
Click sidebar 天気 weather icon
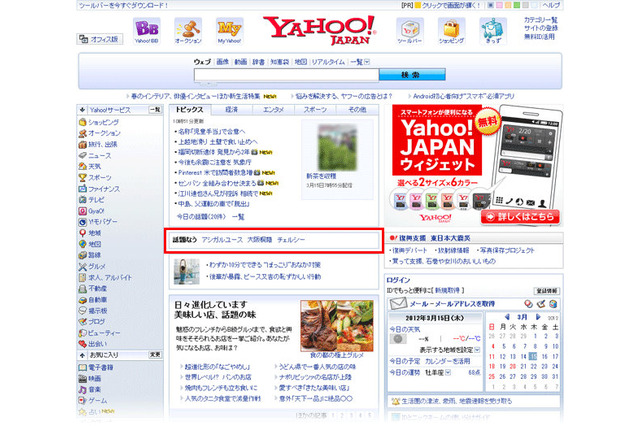click(x=82, y=166)
